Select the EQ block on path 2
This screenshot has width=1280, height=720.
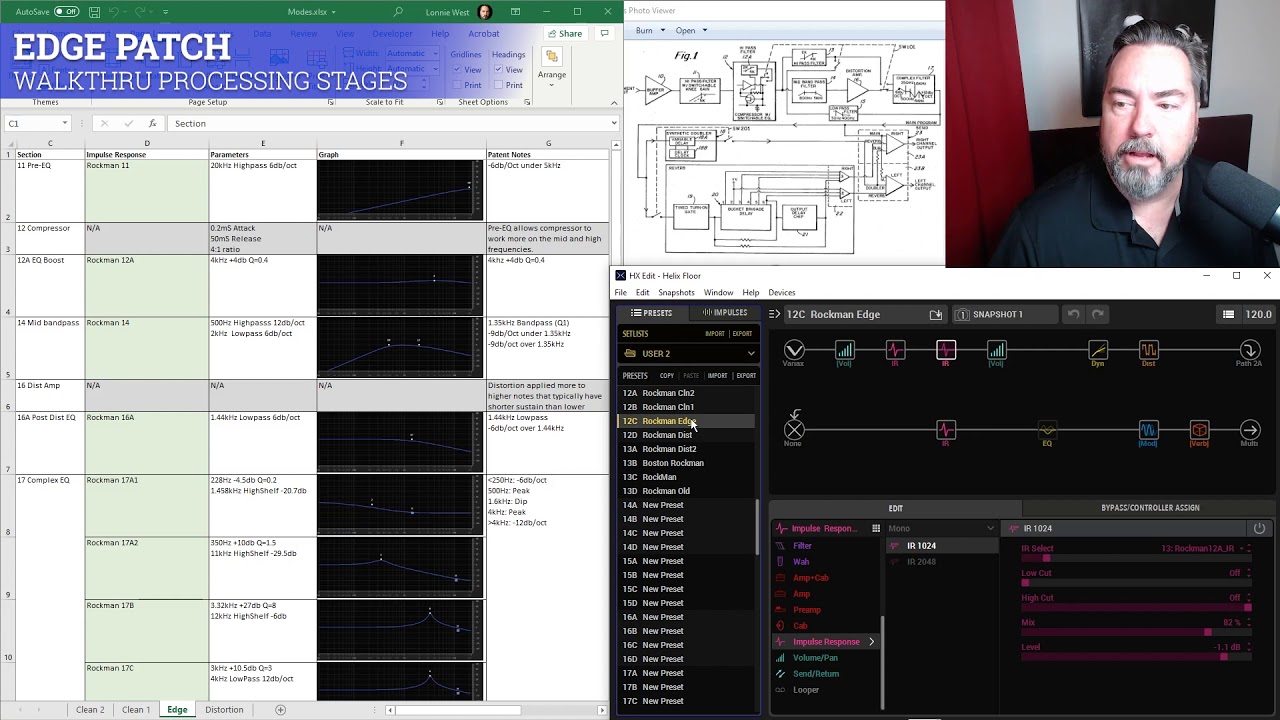coord(1047,430)
